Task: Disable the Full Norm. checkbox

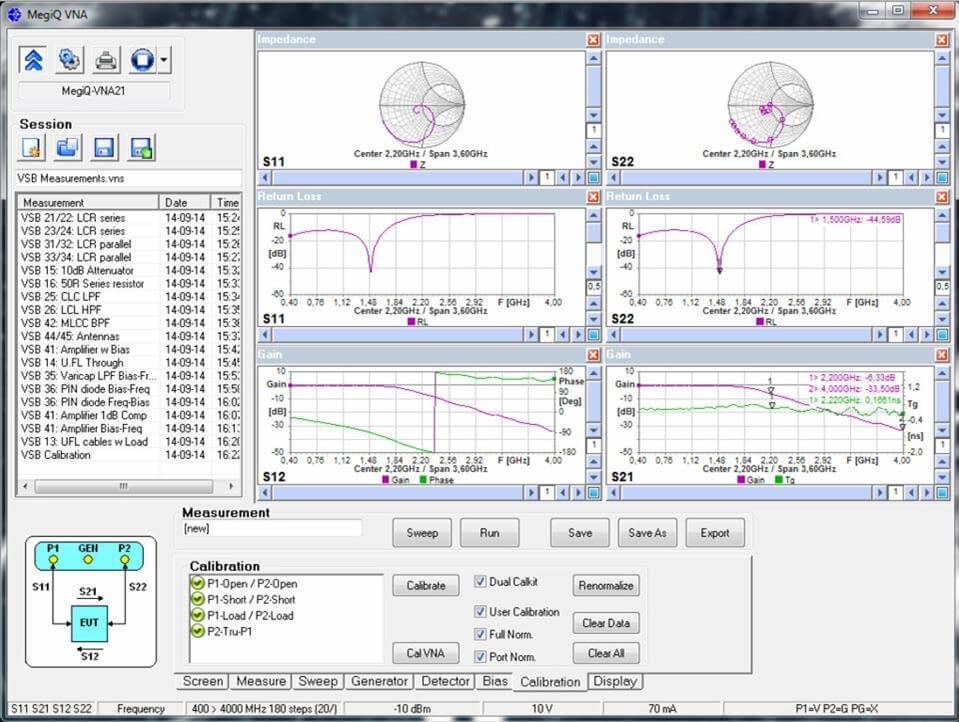Action: [x=481, y=635]
